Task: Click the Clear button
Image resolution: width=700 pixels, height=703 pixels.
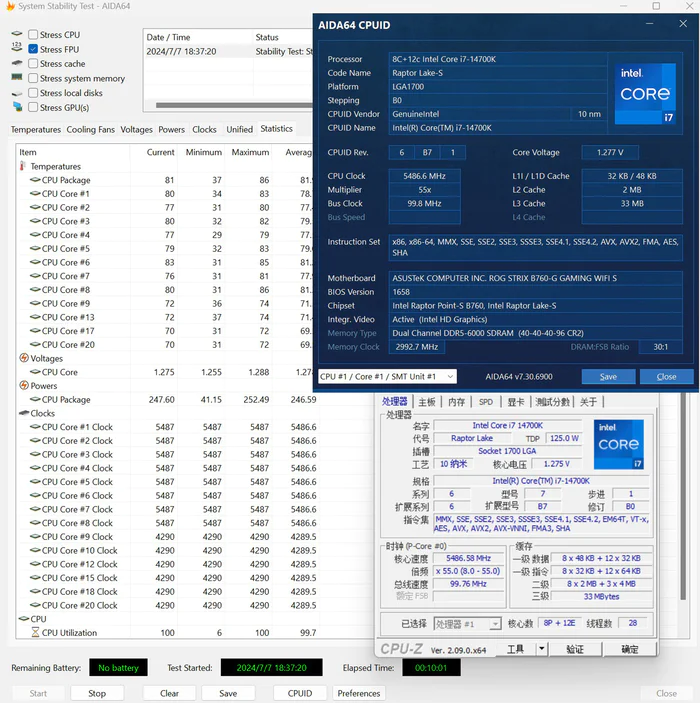Action: click(x=169, y=693)
